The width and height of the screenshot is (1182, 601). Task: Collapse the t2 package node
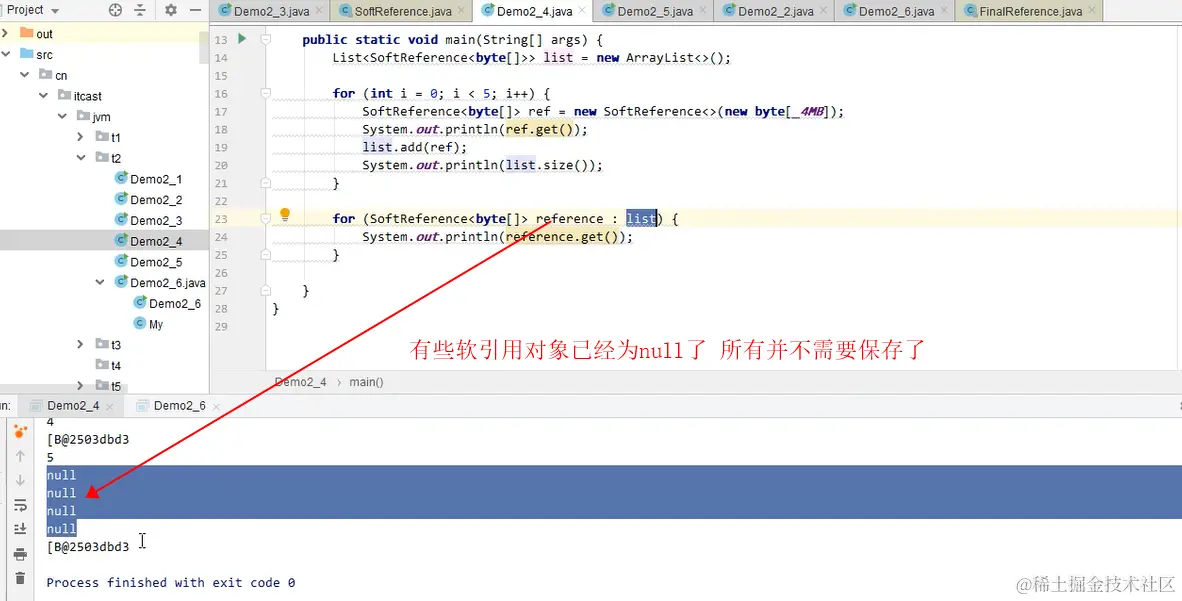pyautogui.click(x=82, y=157)
